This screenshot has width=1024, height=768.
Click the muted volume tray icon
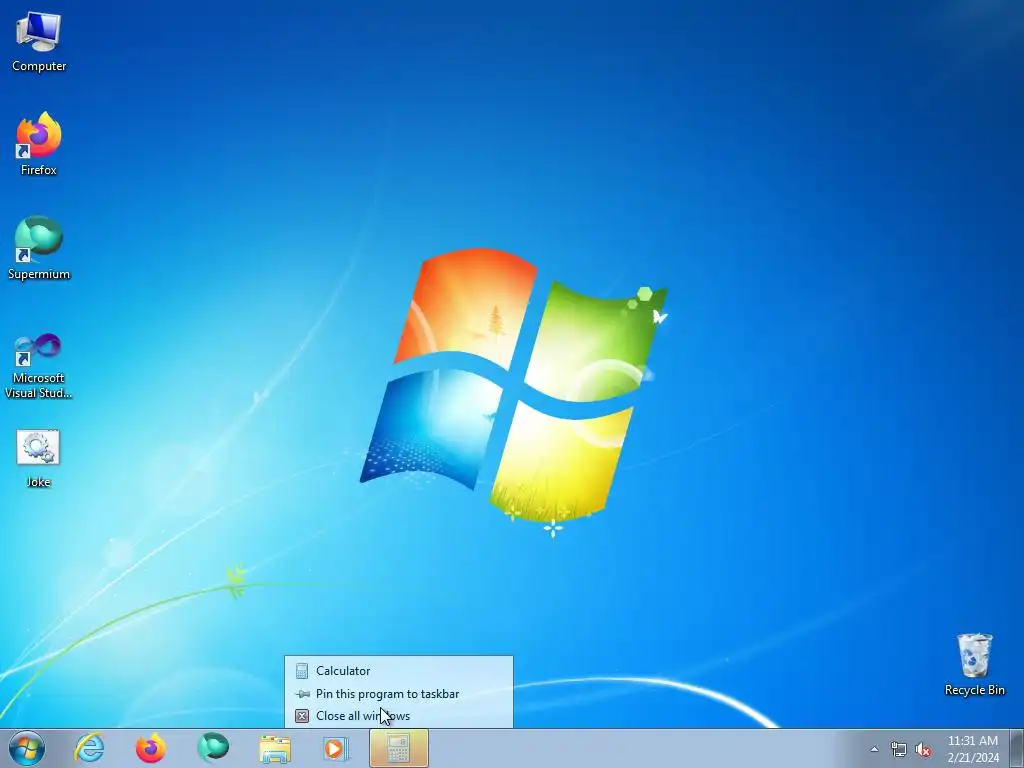pyautogui.click(x=923, y=749)
